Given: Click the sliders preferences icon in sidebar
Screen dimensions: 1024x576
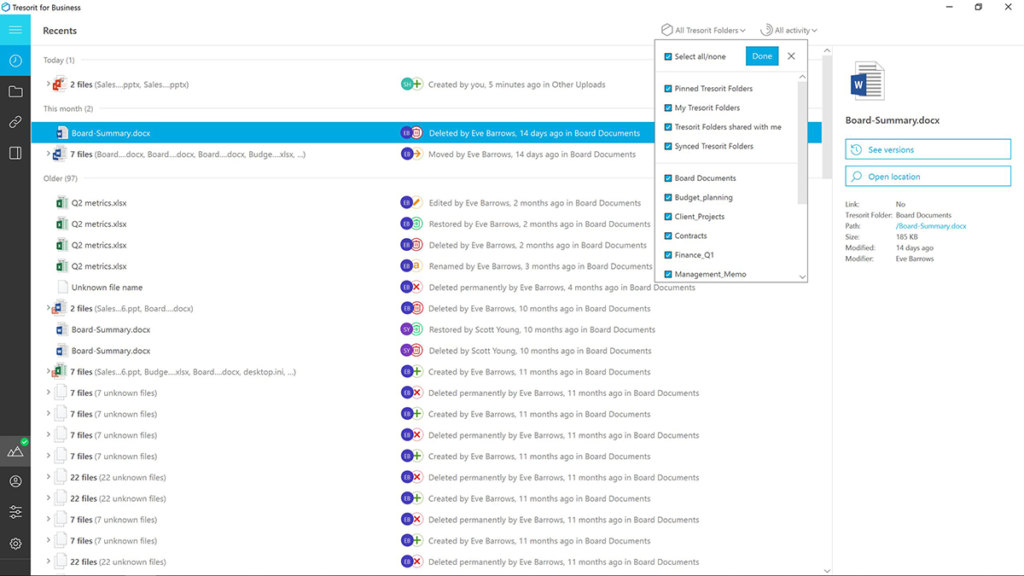Looking at the screenshot, I should coord(15,512).
